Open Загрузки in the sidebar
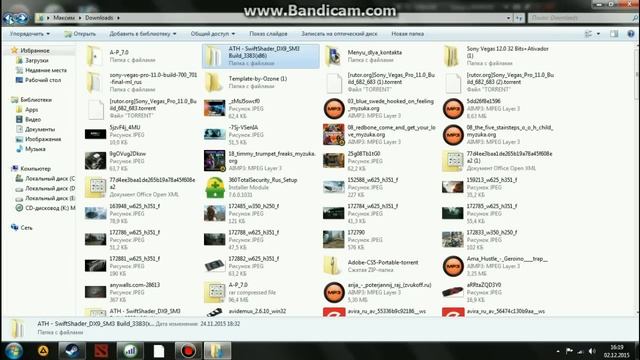640x360 pixels. [x=37, y=60]
